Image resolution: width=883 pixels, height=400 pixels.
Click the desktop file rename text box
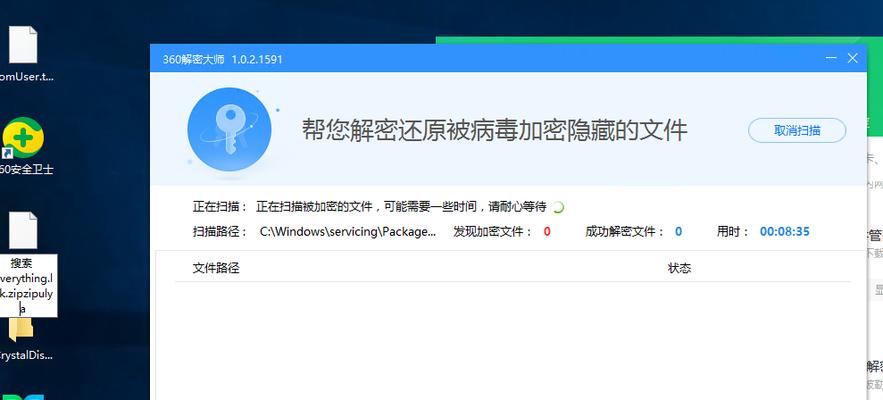(28, 286)
